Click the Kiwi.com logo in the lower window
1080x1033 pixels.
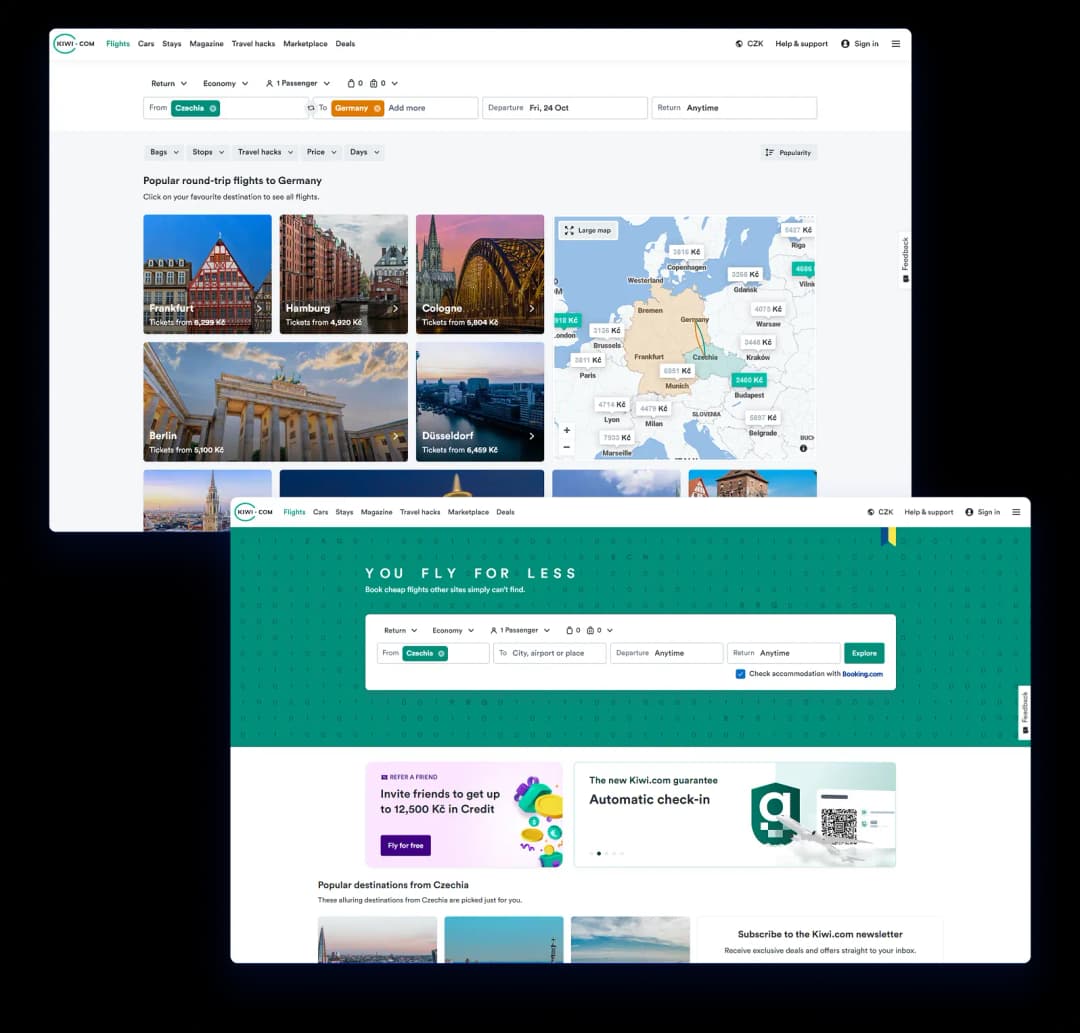(254, 512)
